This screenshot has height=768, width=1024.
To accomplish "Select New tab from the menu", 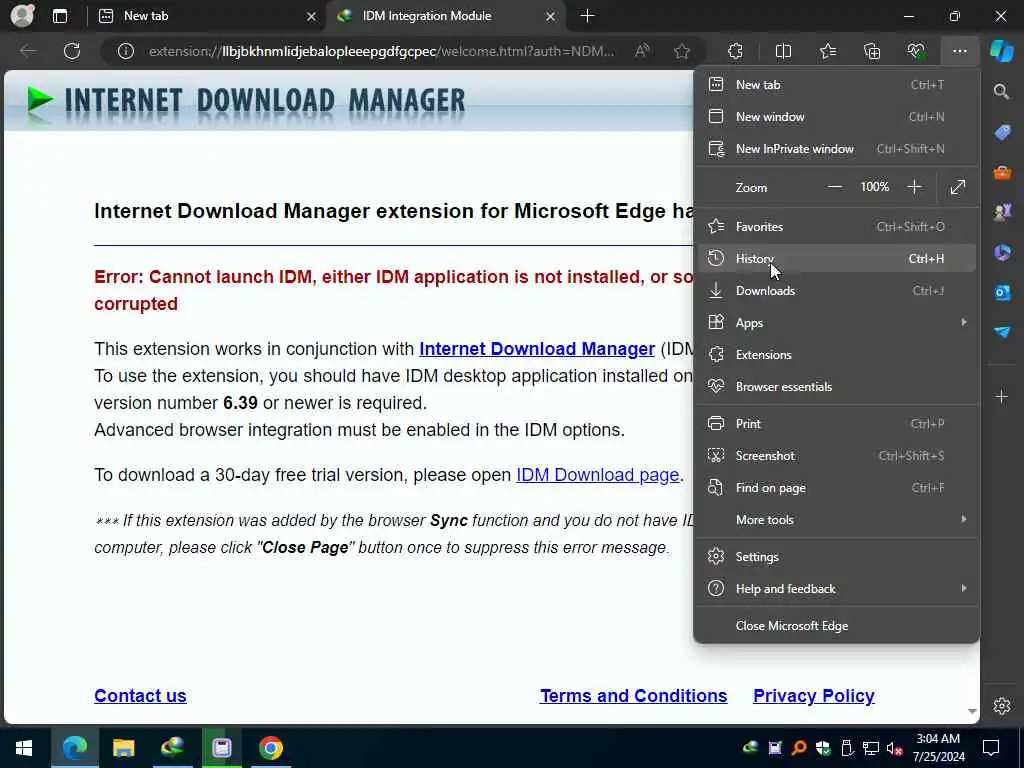I will click(837, 84).
